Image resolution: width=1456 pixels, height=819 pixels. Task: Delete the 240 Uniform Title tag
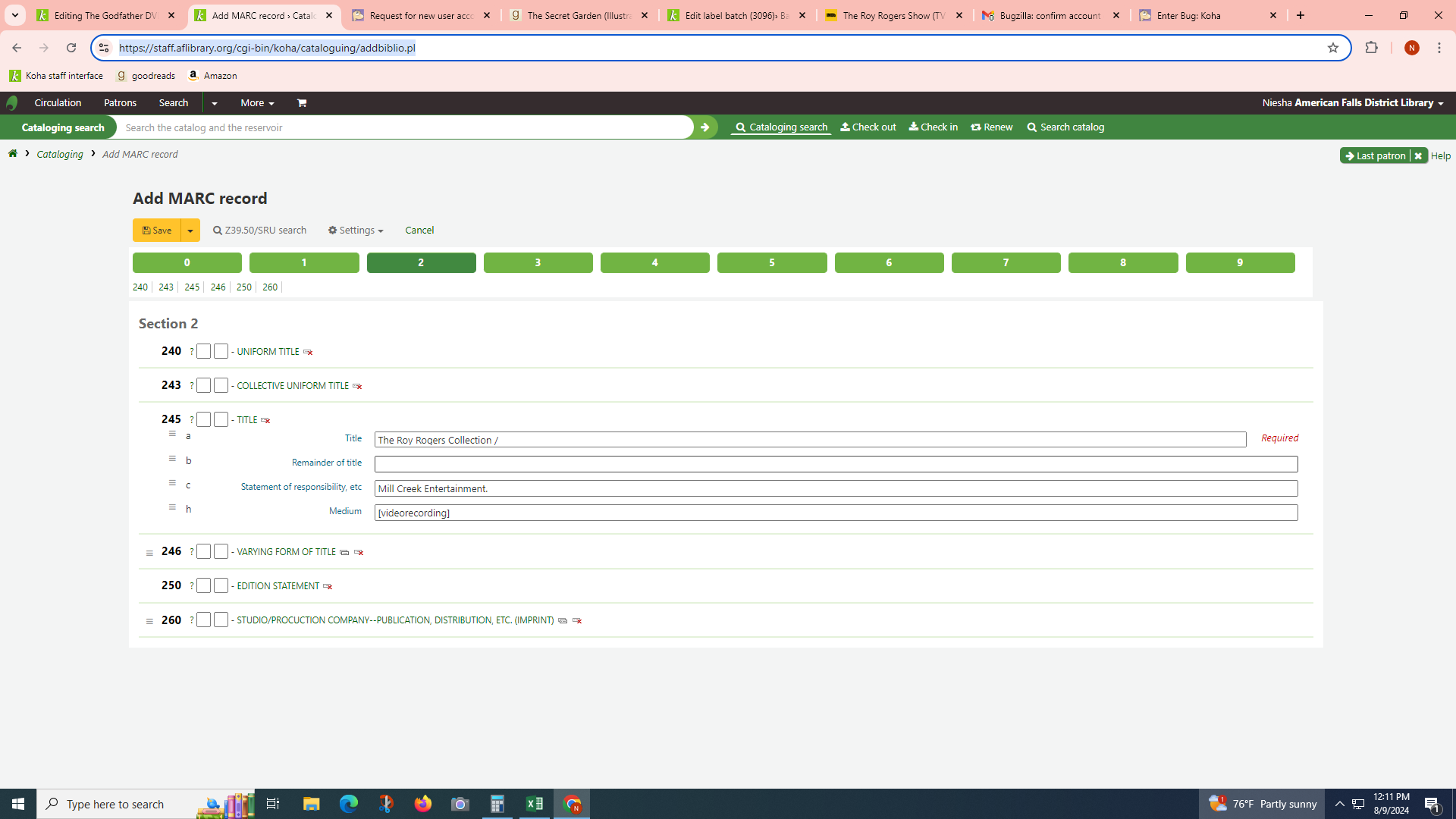click(x=308, y=352)
